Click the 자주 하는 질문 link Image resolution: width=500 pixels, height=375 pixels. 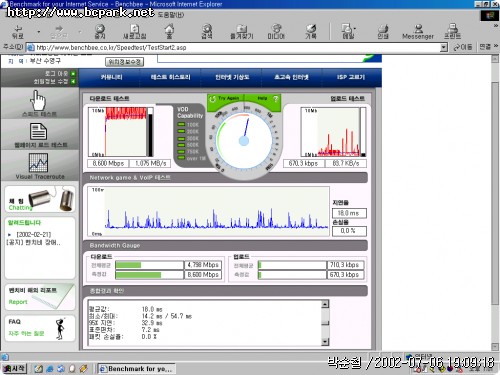click(x=26, y=333)
